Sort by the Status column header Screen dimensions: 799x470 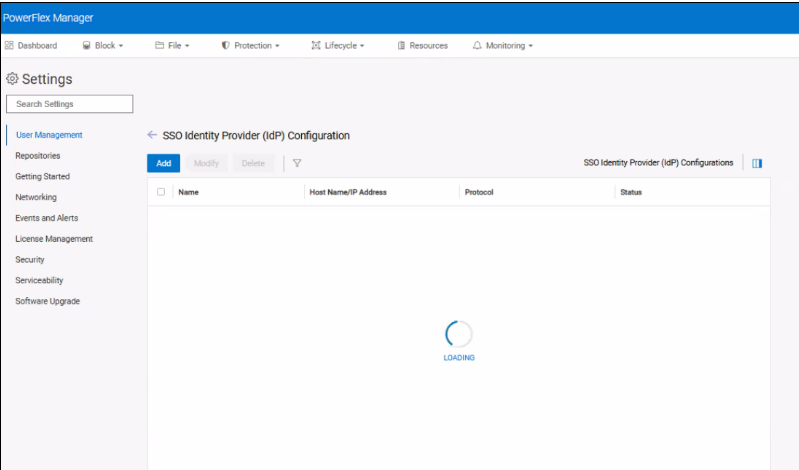tap(631, 192)
